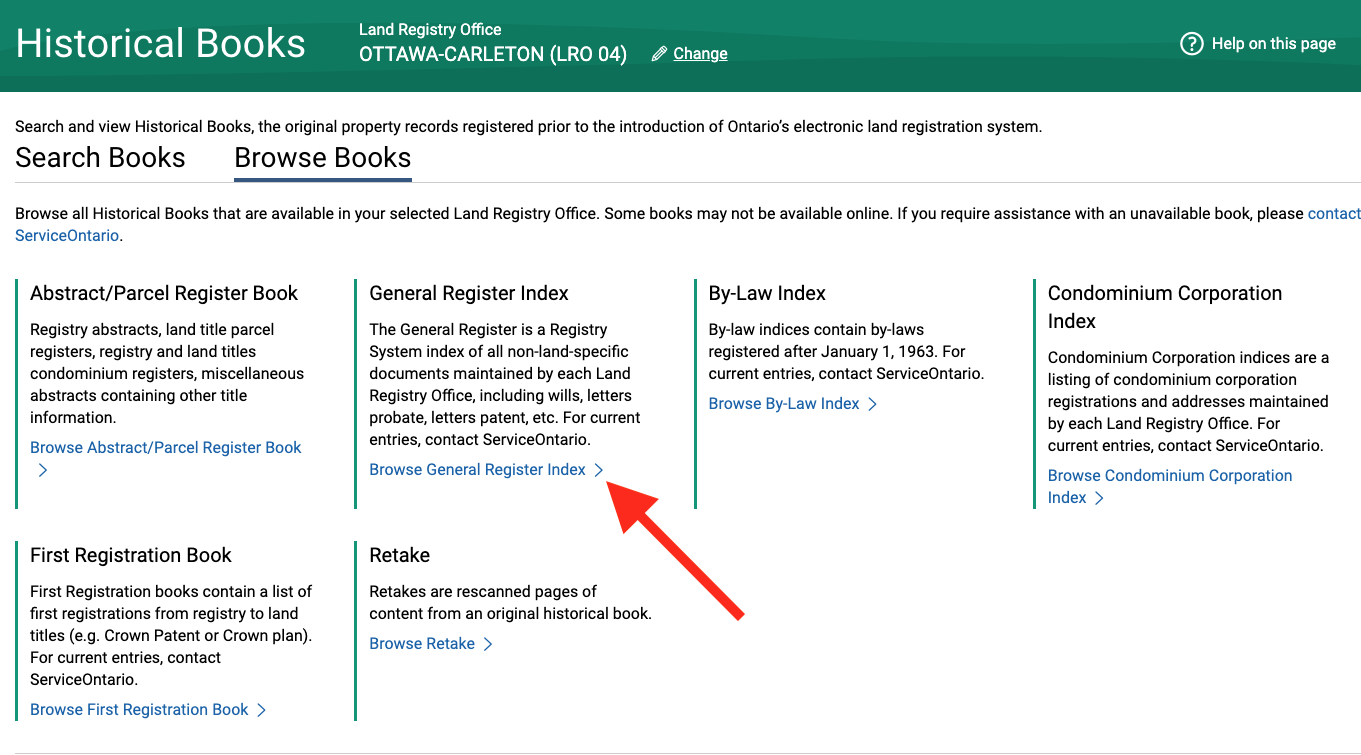
Task: Click the chevron after Browse Condominium Corporation Index
Action: [1099, 498]
